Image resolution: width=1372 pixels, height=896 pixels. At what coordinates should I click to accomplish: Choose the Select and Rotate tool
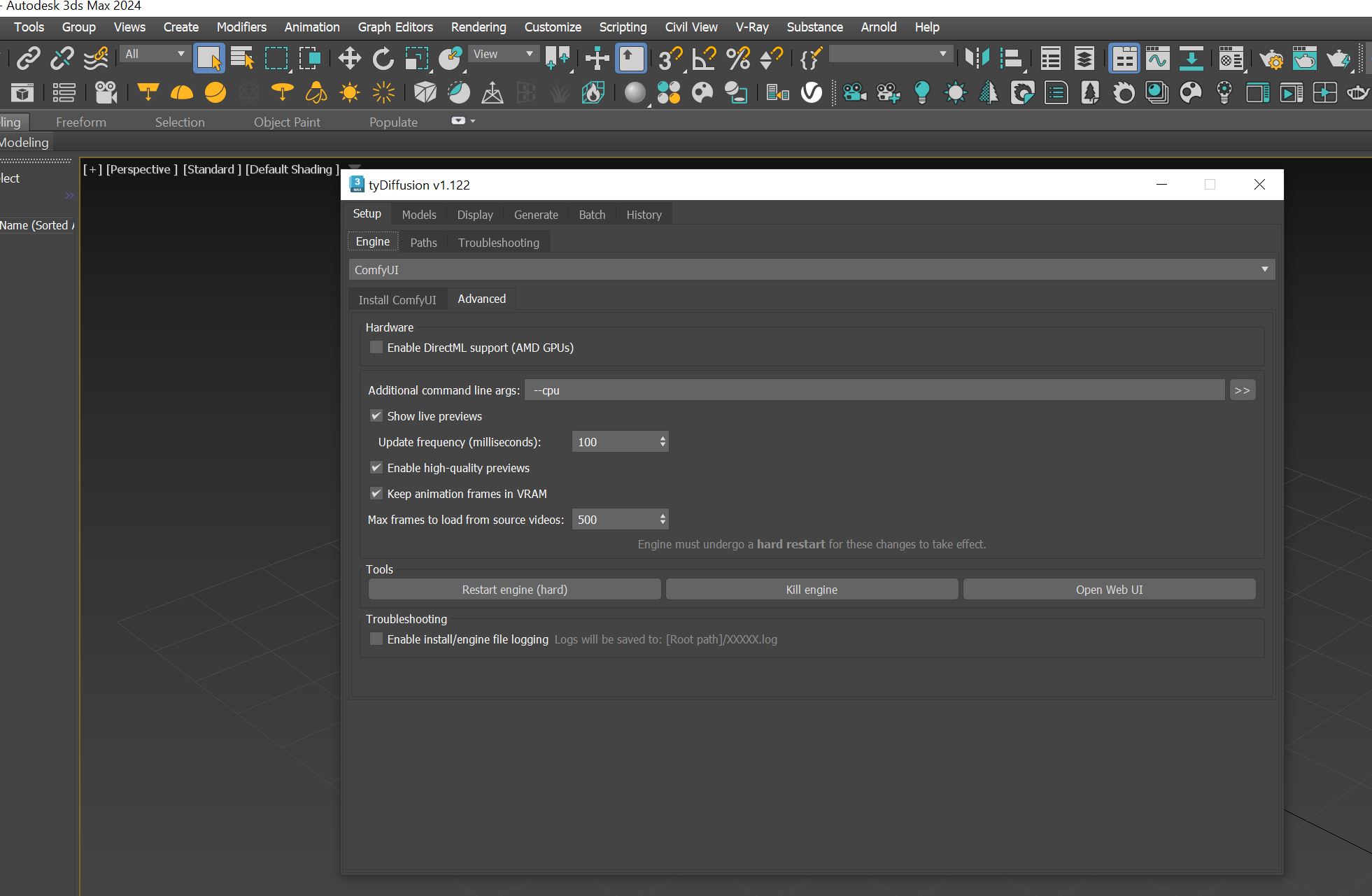click(383, 58)
